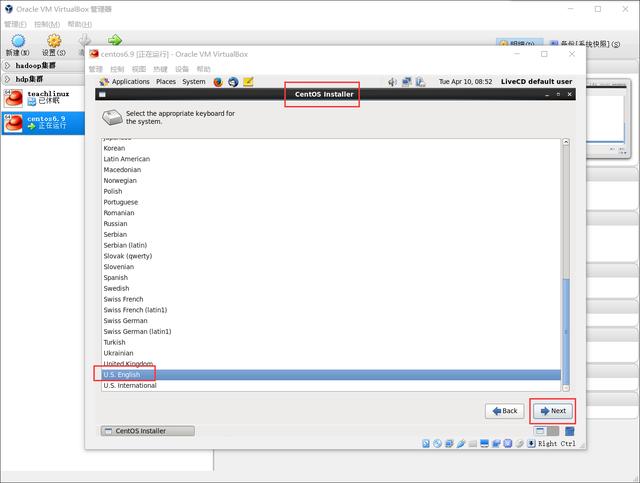Open the System menu in GNOME panel

click(x=193, y=82)
